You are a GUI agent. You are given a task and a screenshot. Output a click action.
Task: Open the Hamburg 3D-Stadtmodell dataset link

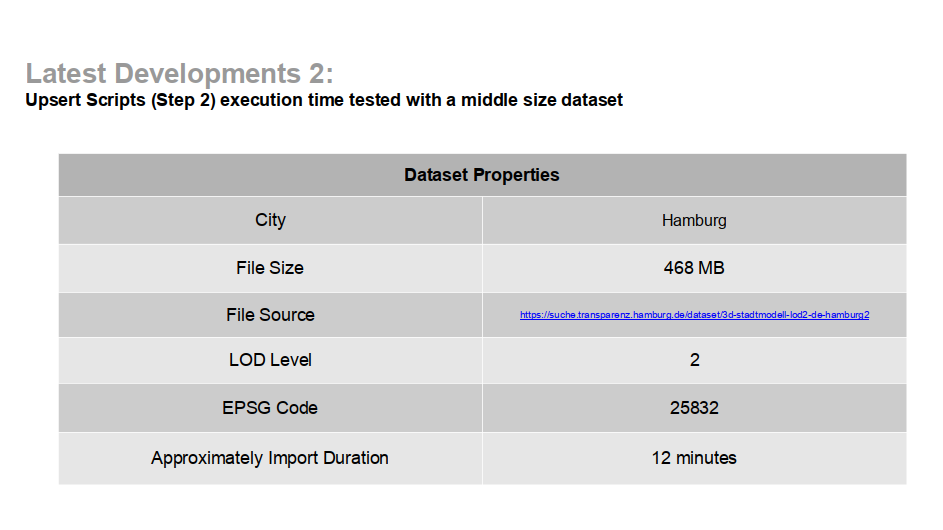click(x=694, y=315)
